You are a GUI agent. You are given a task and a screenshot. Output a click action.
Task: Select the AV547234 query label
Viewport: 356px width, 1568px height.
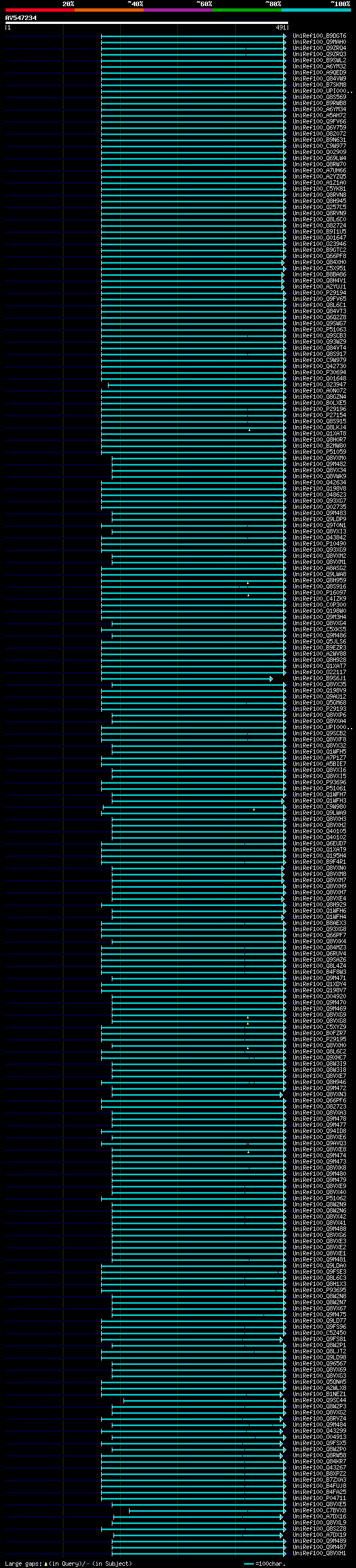[x=21, y=18]
